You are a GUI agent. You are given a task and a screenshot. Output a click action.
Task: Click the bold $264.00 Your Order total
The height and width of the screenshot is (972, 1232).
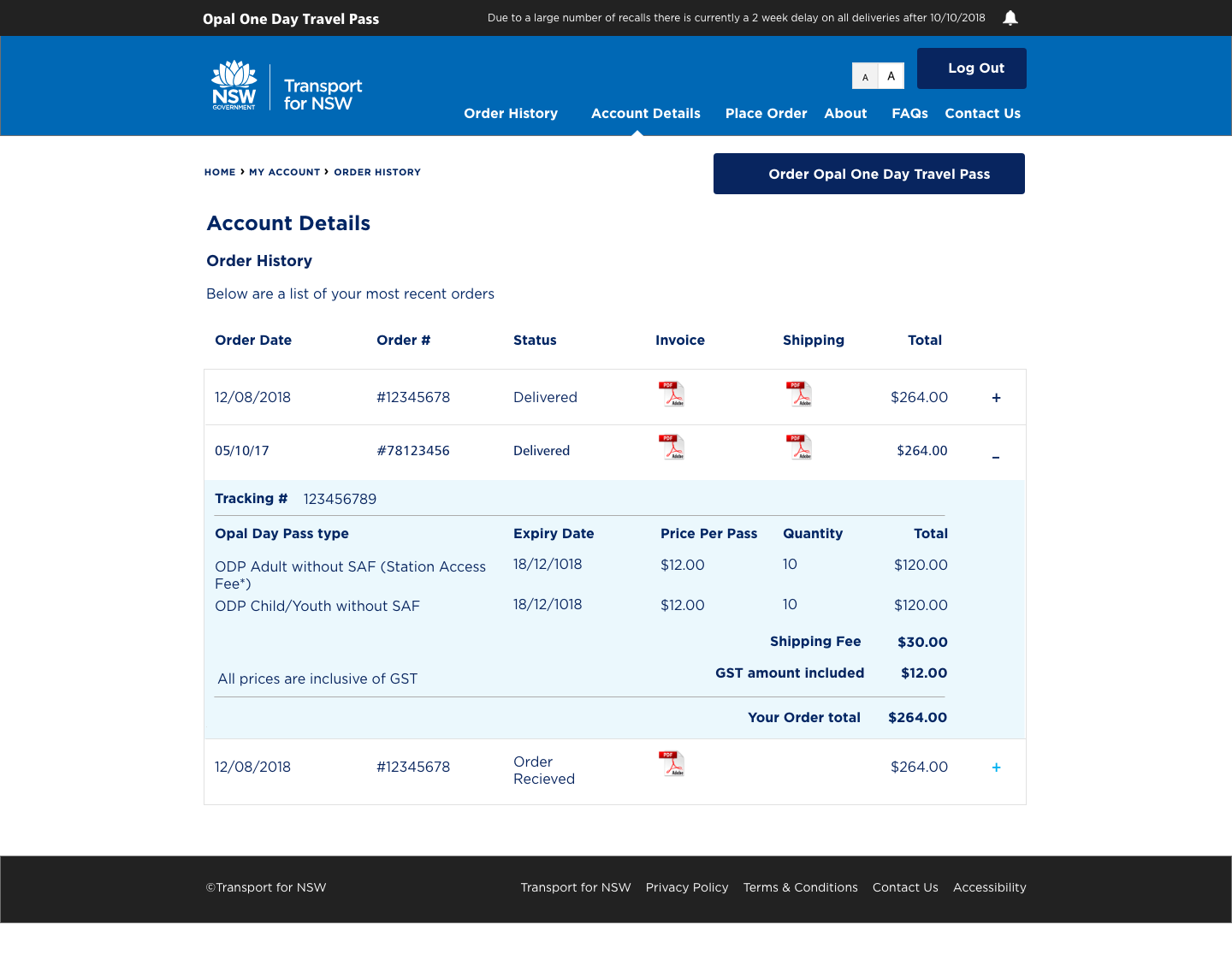(x=917, y=718)
